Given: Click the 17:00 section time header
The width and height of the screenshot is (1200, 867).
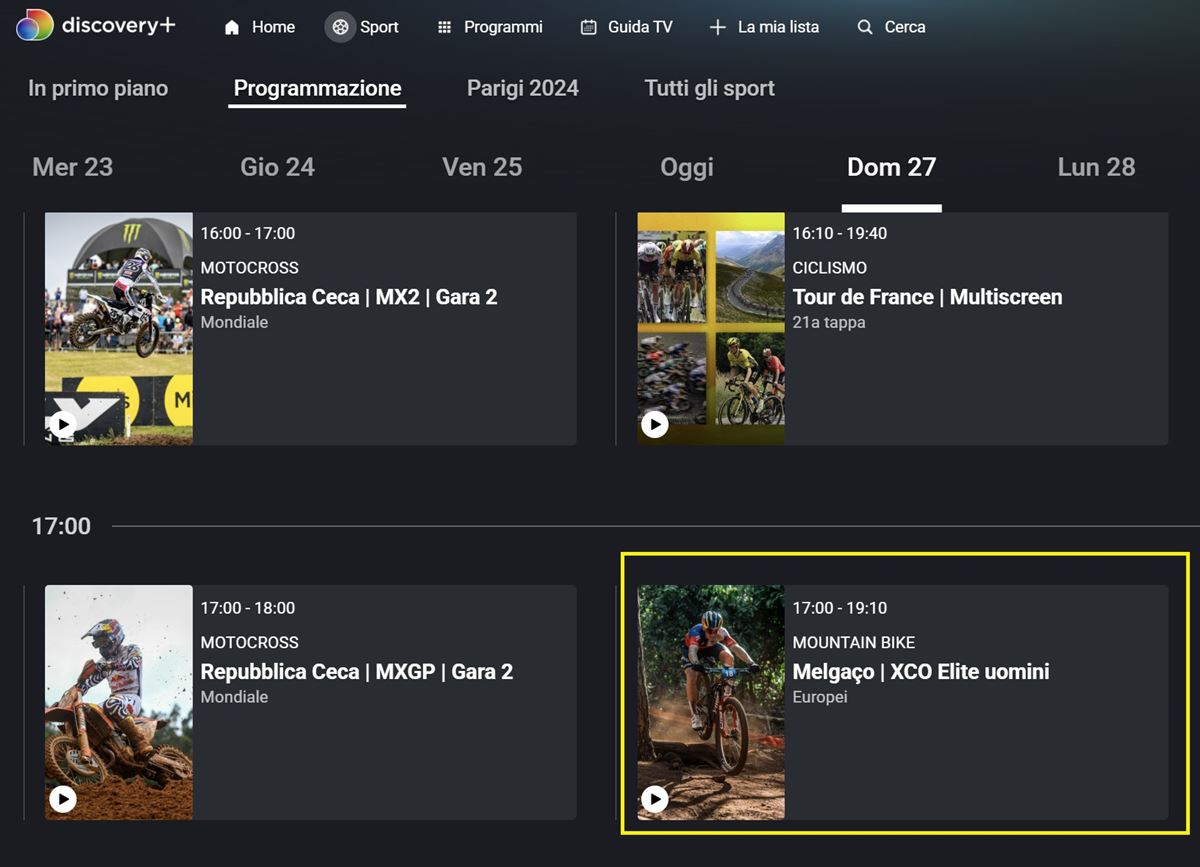Looking at the screenshot, I should 61,526.
